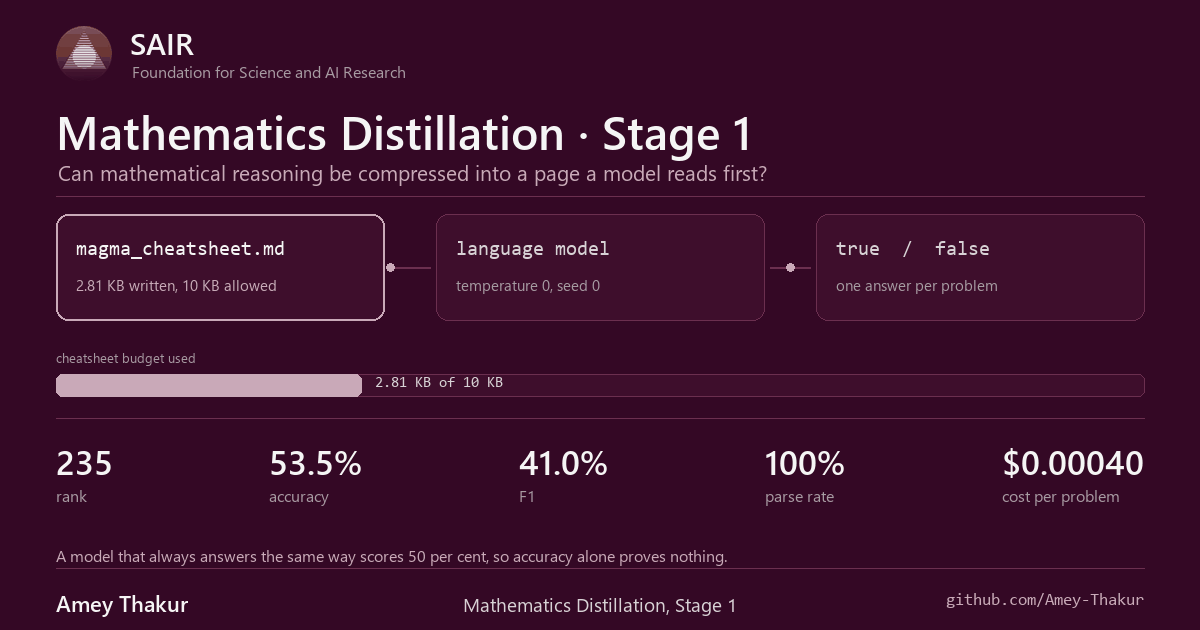
Task: Click the 'cost per problem' label
Action: pos(1061,497)
